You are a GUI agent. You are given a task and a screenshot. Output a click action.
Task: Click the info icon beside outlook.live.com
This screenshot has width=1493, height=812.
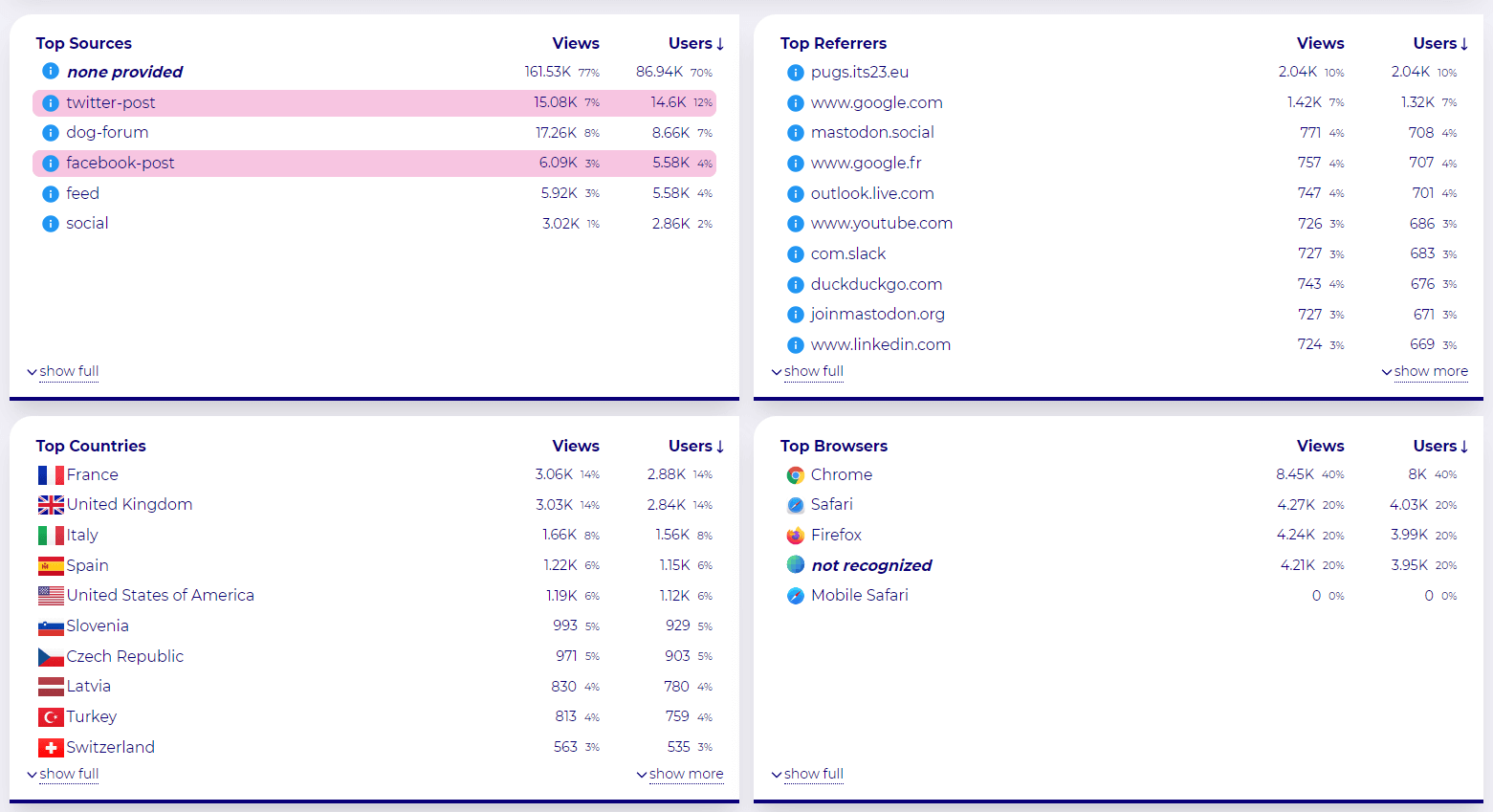[x=795, y=194]
